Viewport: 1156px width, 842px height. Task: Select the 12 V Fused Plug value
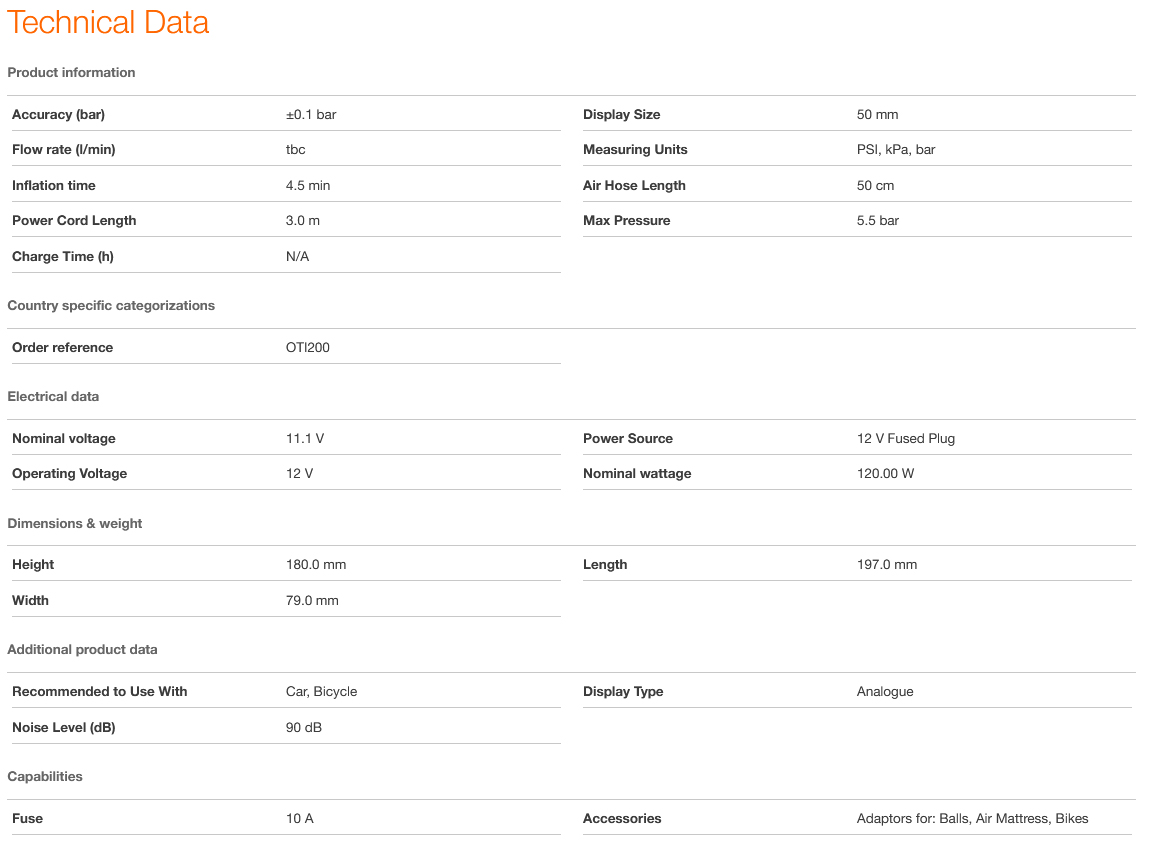(x=906, y=439)
